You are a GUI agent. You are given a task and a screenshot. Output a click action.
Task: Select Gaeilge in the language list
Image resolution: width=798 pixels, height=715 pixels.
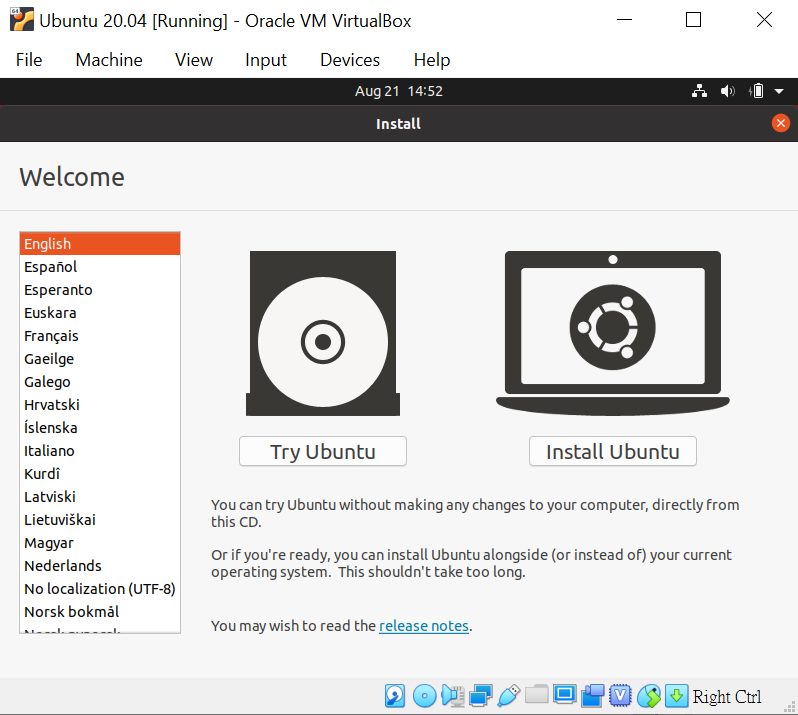pyautogui.click(x=100, y=359)
